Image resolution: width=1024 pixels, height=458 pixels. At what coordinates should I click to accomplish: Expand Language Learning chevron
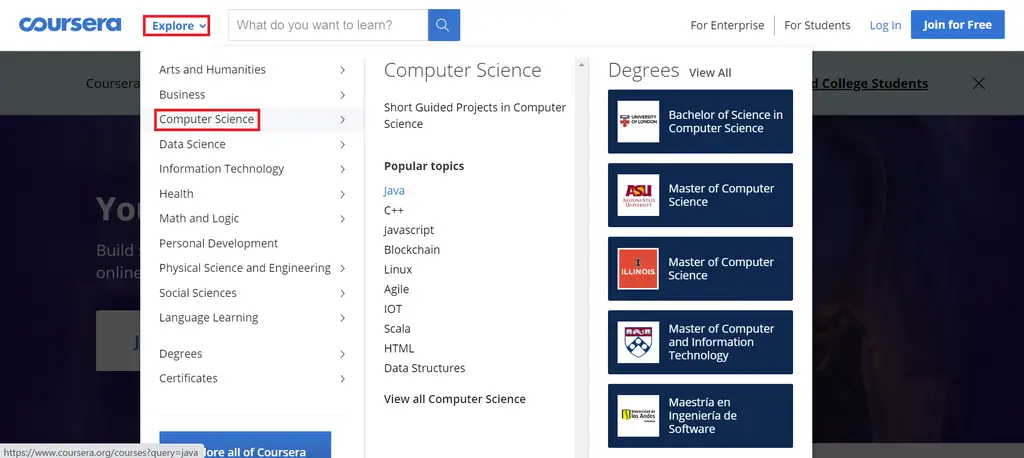click(x=342, y=318)
